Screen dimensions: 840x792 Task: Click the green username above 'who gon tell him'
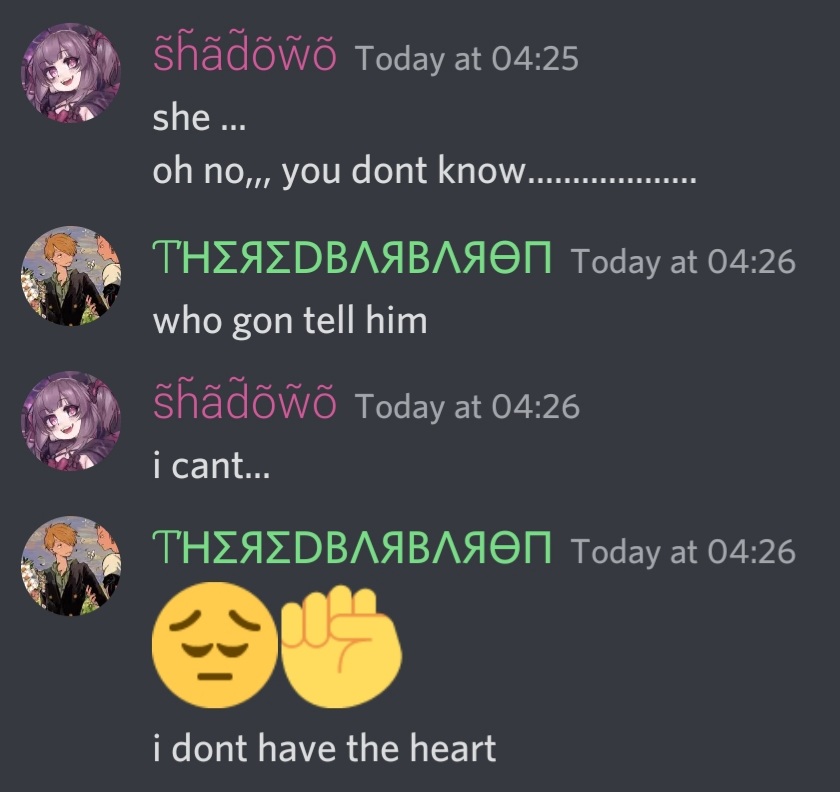pyautogui.click(x=352, y=258)
